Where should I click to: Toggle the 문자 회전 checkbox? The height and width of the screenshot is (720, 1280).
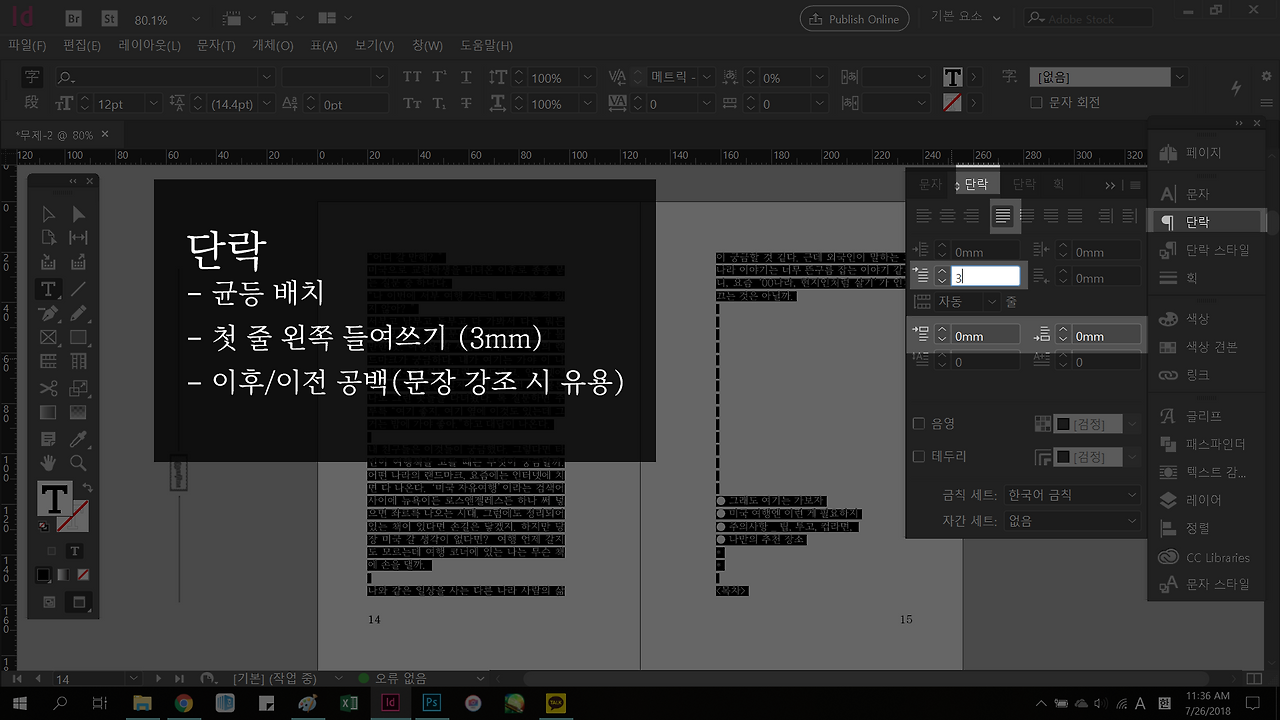[x=1036, y=102]
